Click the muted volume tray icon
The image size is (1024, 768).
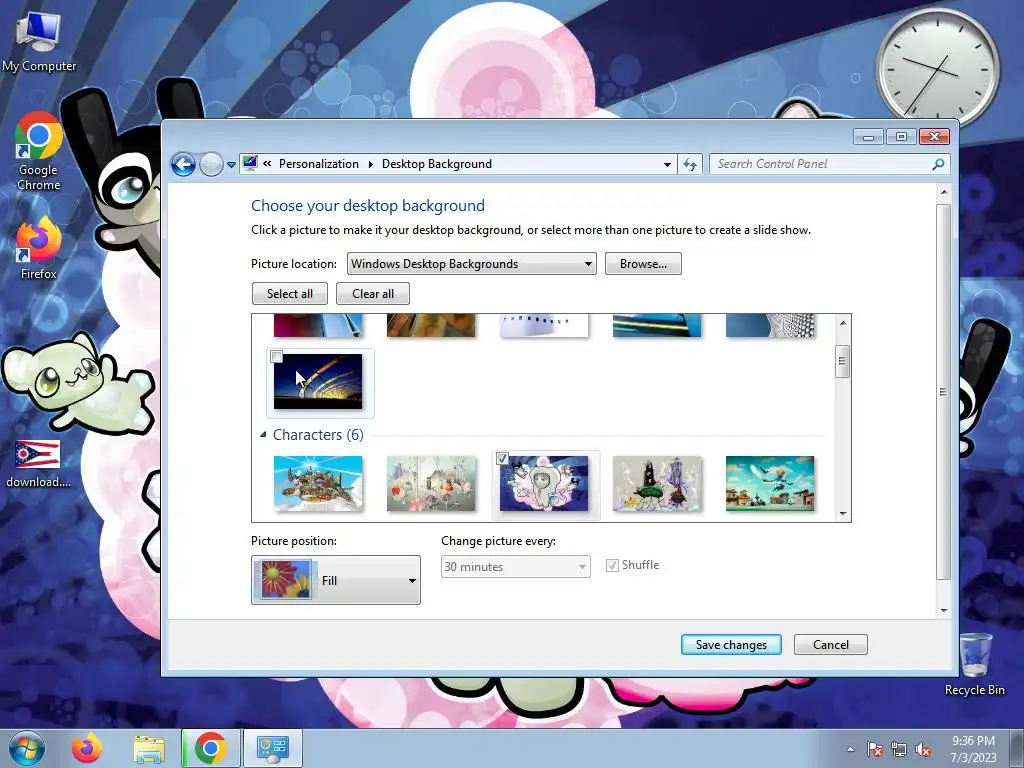coord(923,749)
